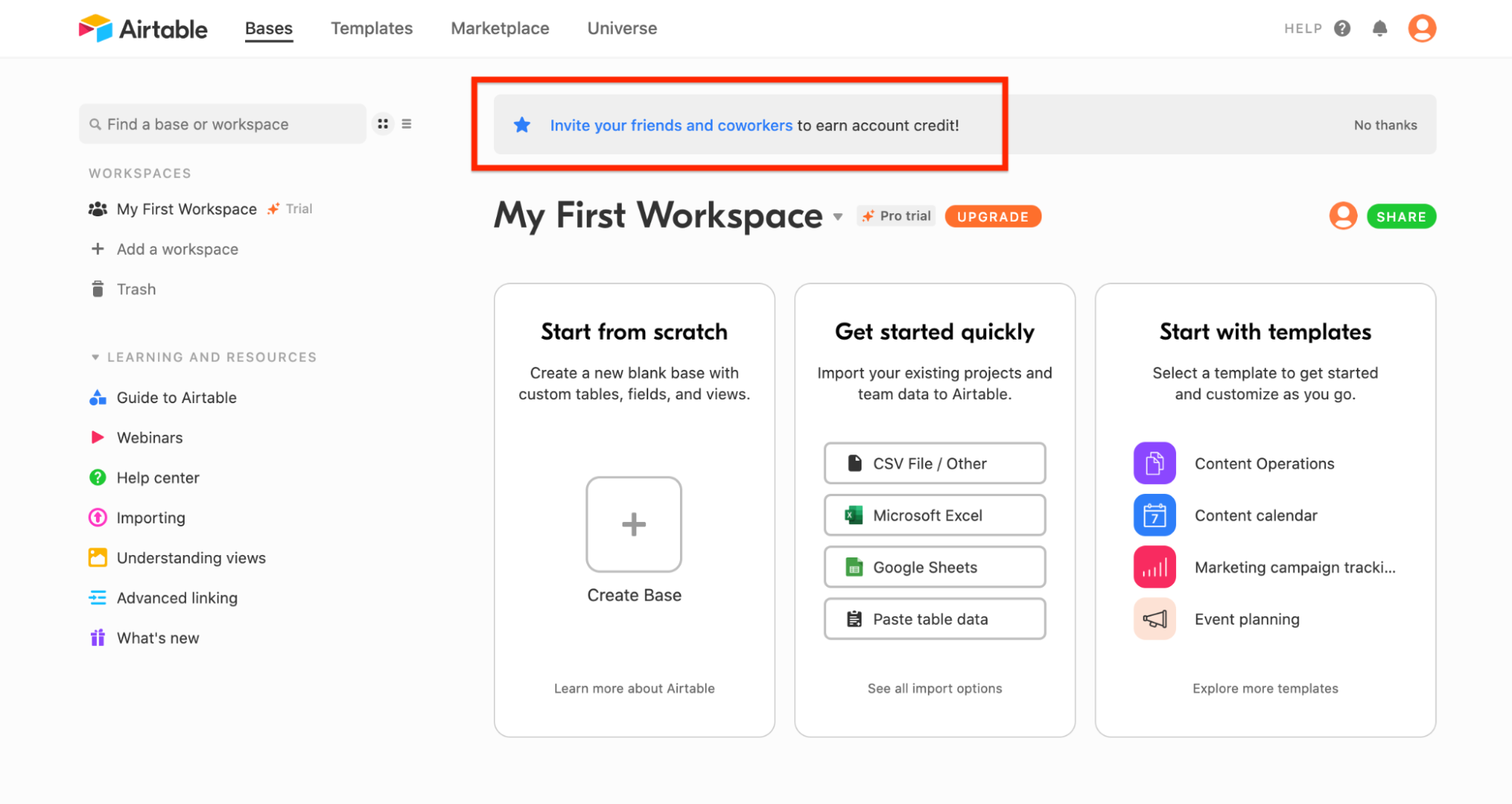Click the Importing upload icon
Screen dimensions: 1512x804
point(98,517)
